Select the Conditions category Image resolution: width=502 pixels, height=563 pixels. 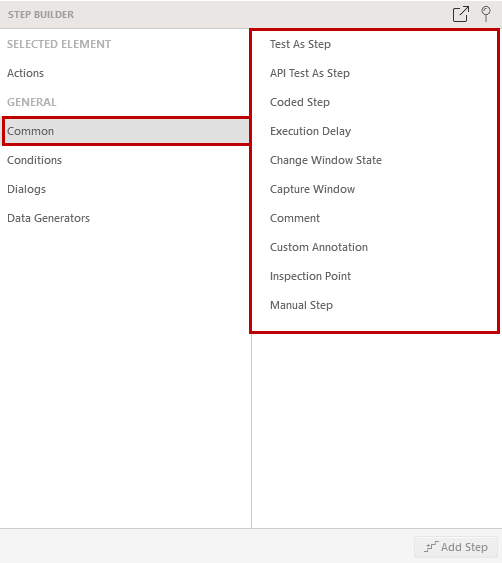(x=34, y=160)
